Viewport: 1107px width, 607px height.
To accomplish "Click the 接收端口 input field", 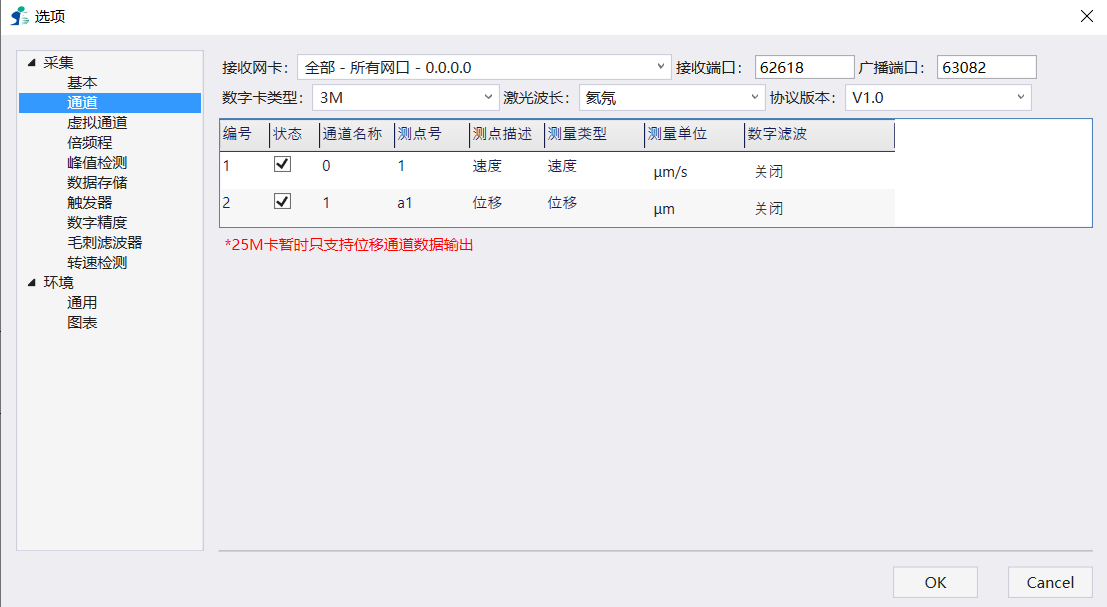I will point(804,67).
